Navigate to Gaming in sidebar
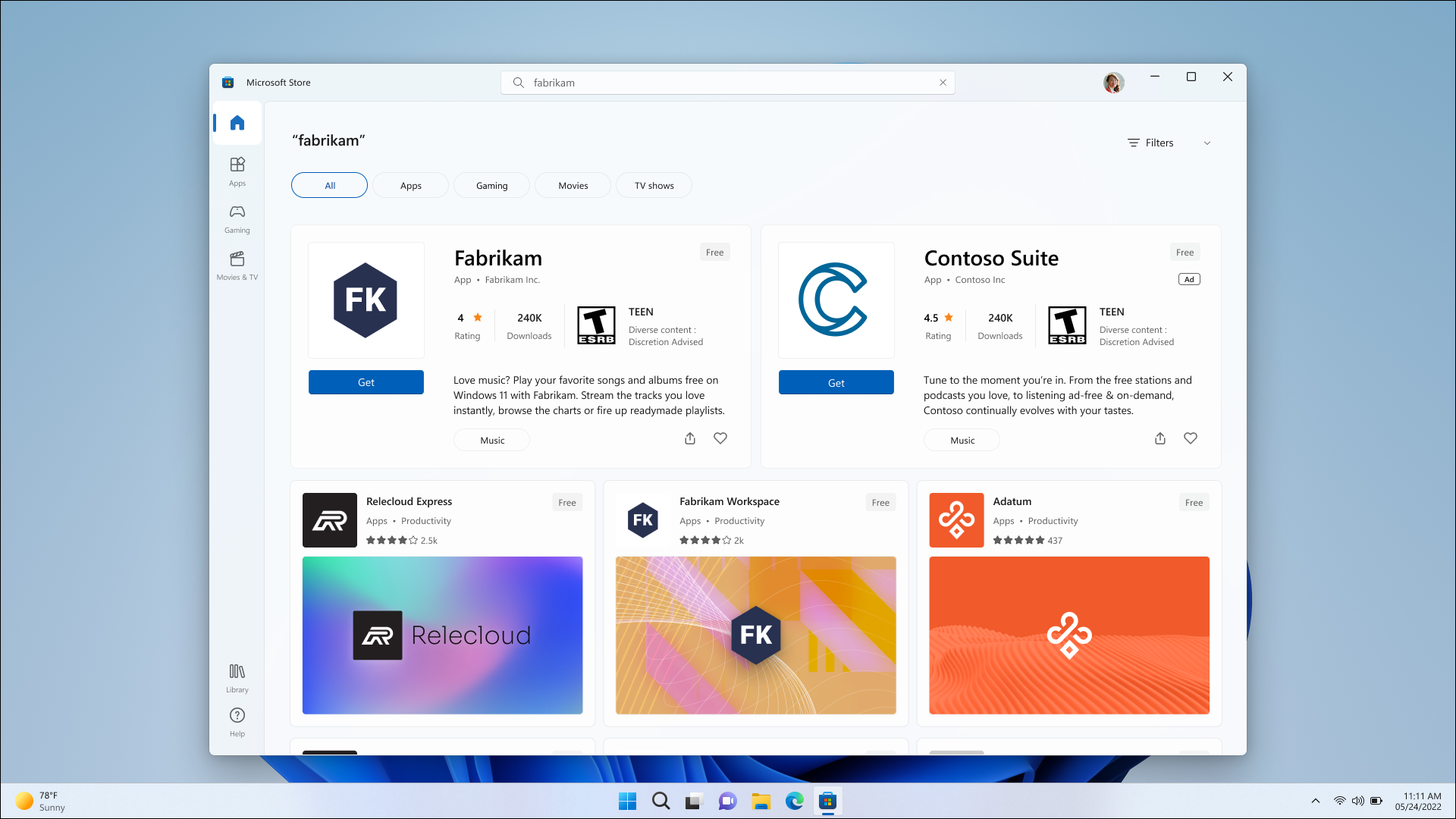This screenshot has height=819, width=1456. (237, 217)
